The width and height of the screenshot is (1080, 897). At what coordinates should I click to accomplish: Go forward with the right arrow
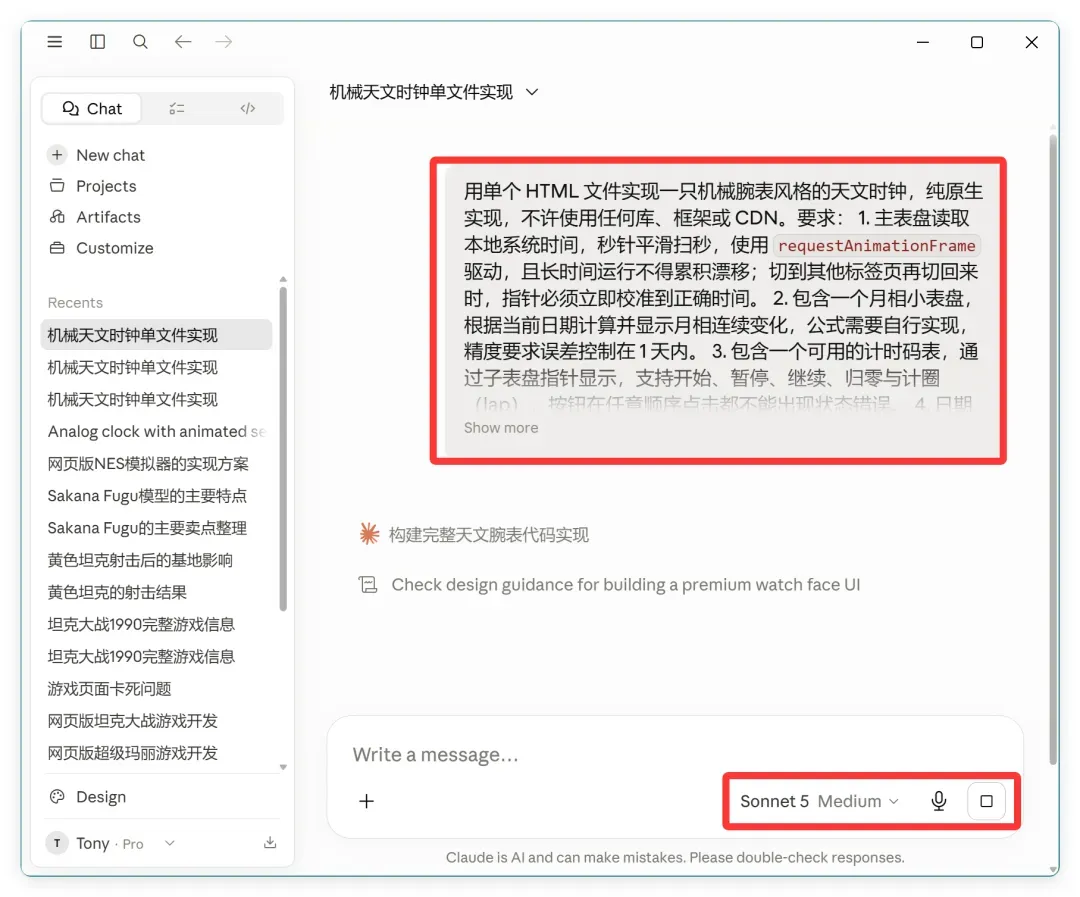pos(224,42)
